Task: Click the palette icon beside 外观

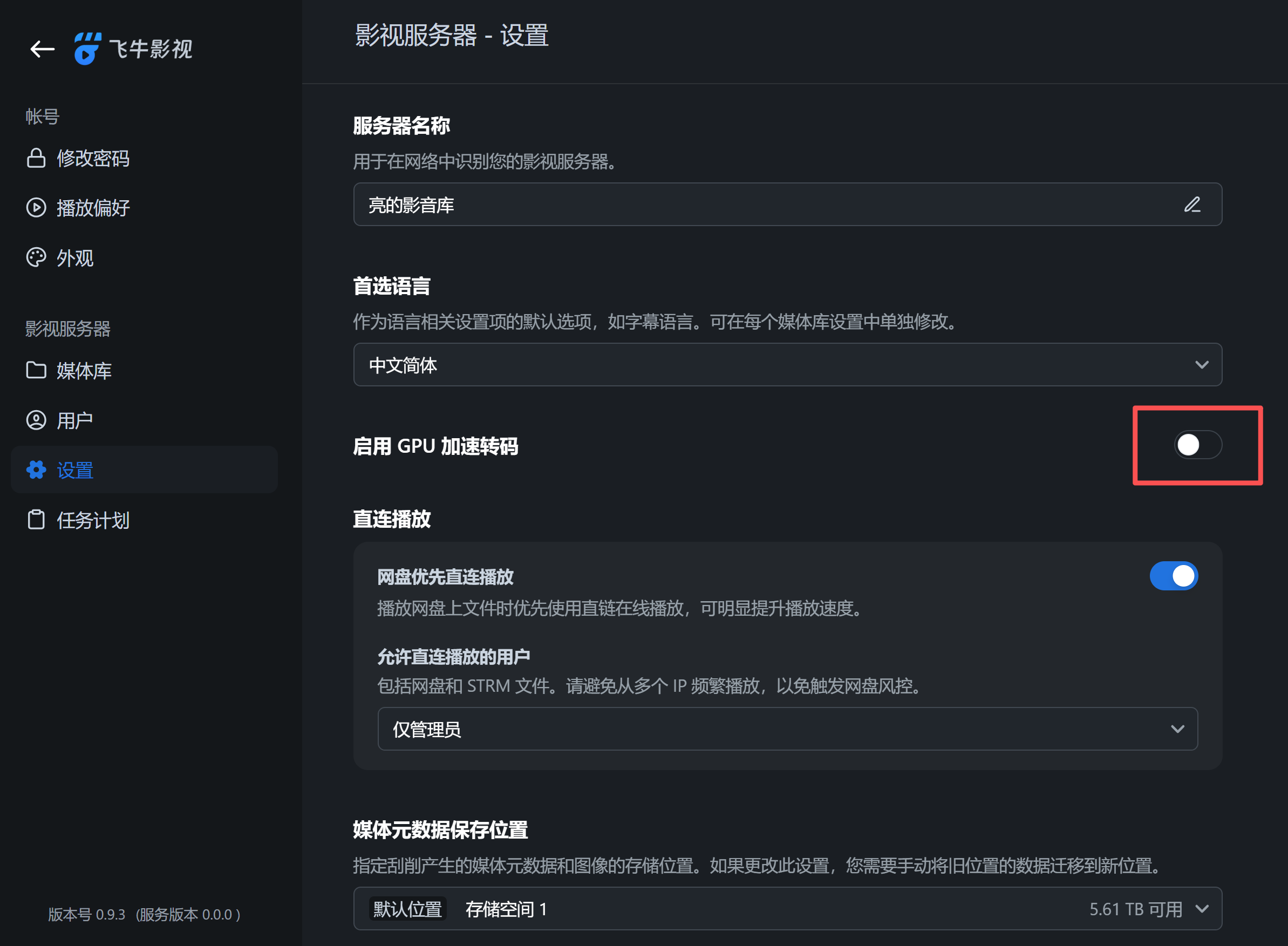Action: tap(36, 257)
